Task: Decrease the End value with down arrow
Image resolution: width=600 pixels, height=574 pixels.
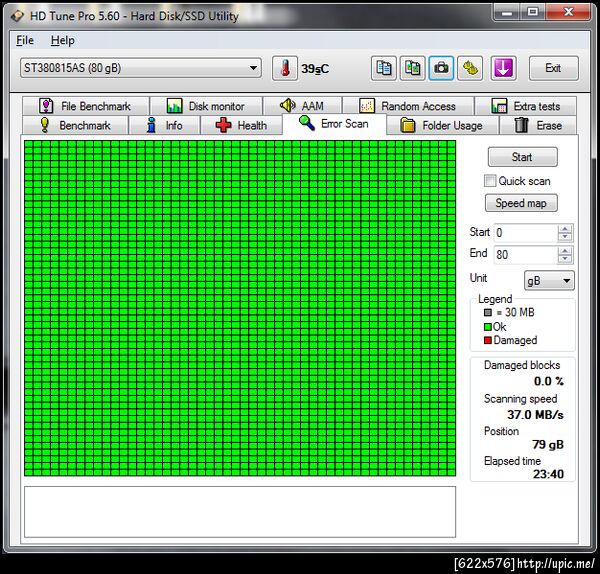Action: coord(565,259)
